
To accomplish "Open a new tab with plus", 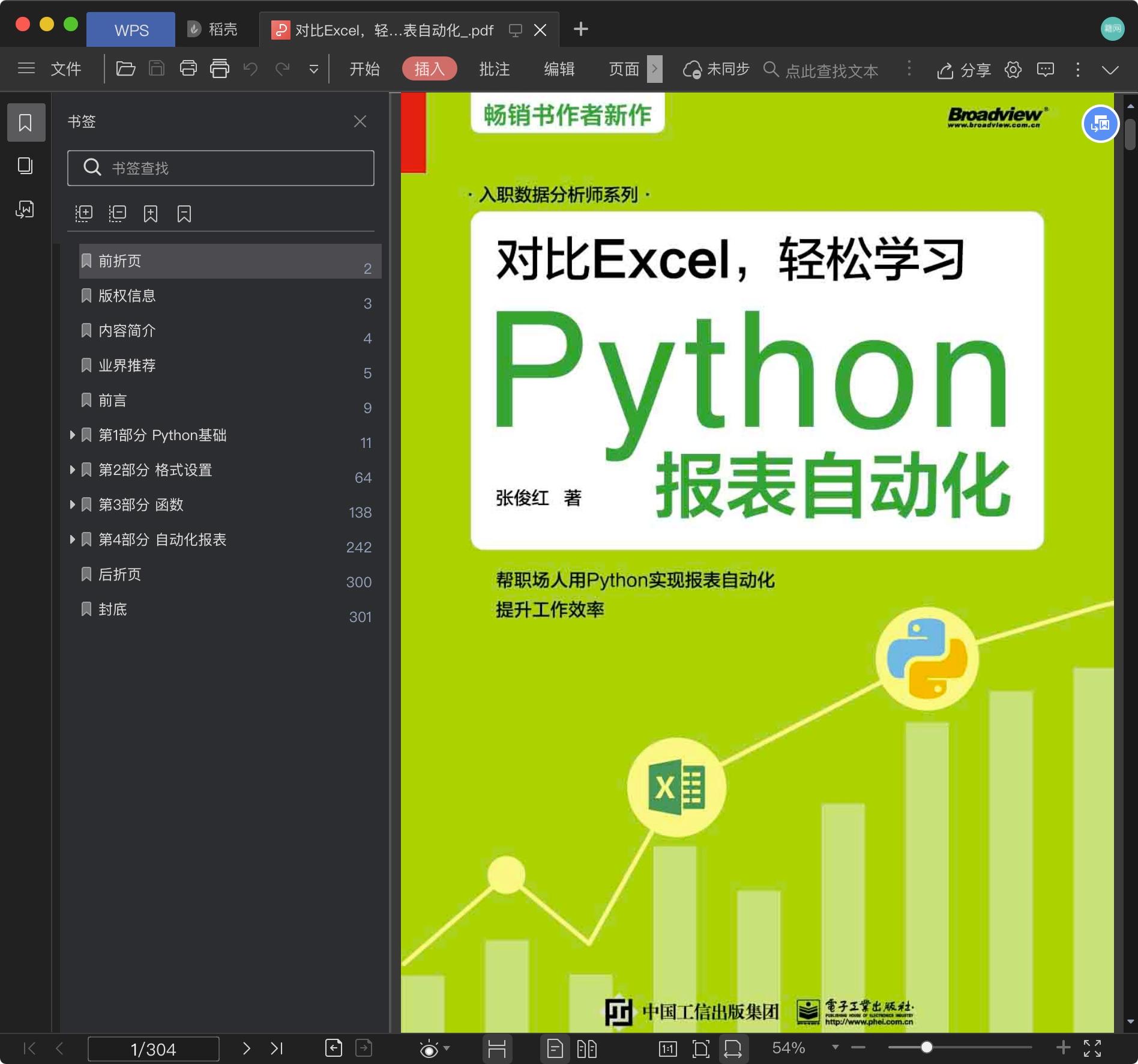I will click(580, 29).
